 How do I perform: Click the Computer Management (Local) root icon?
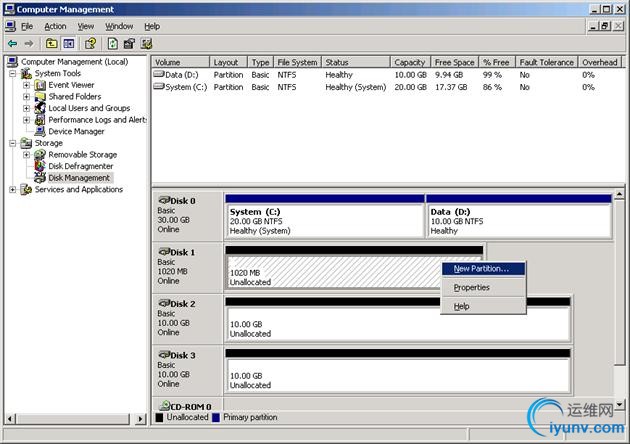tap(12, 61)
